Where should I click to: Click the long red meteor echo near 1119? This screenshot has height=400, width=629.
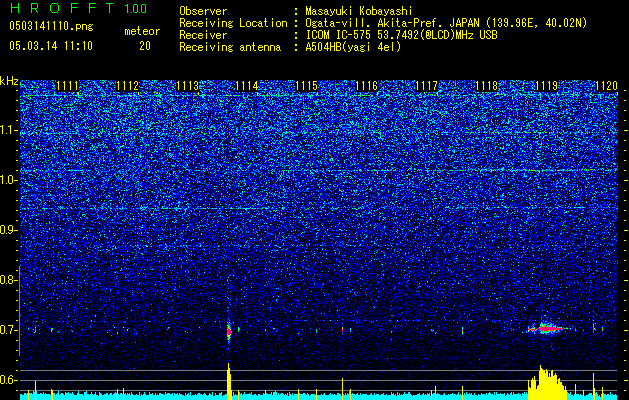(548, 329)
